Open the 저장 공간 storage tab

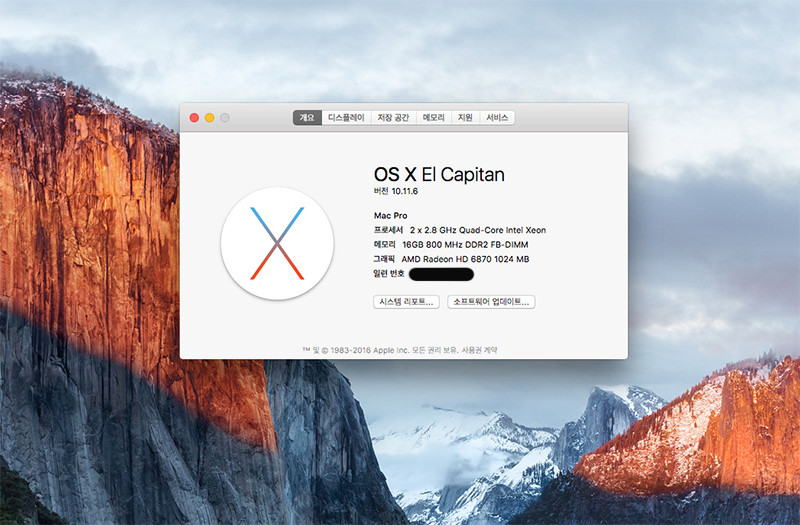tap(392, 118)
